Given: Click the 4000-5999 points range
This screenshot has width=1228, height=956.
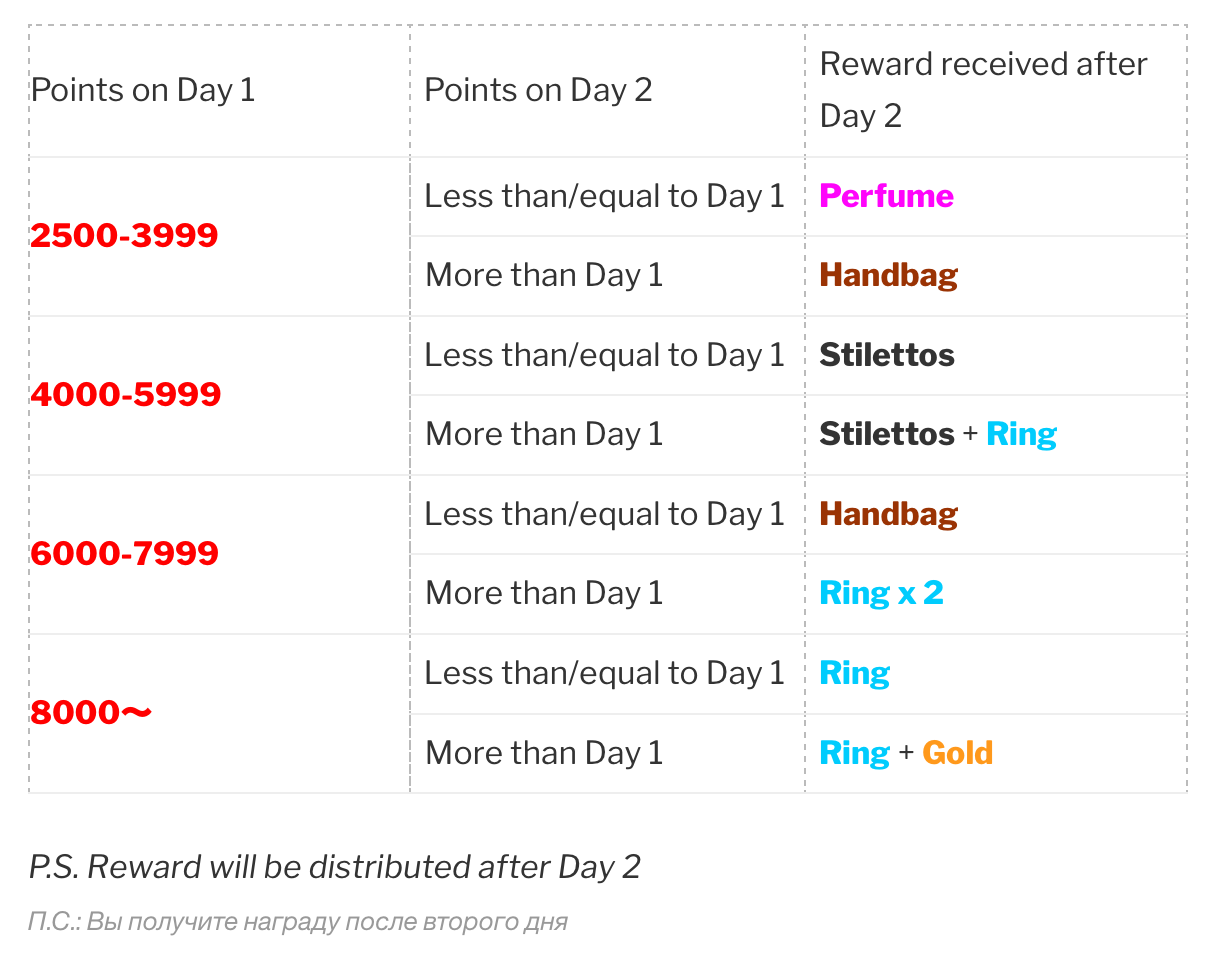Looking at the screenshot, I should click(x=126, y=395).
